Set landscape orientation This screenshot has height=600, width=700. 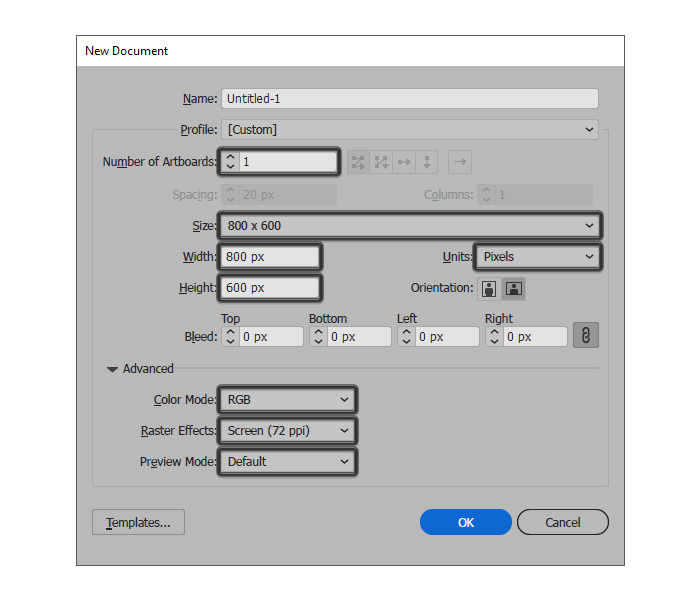514,289
